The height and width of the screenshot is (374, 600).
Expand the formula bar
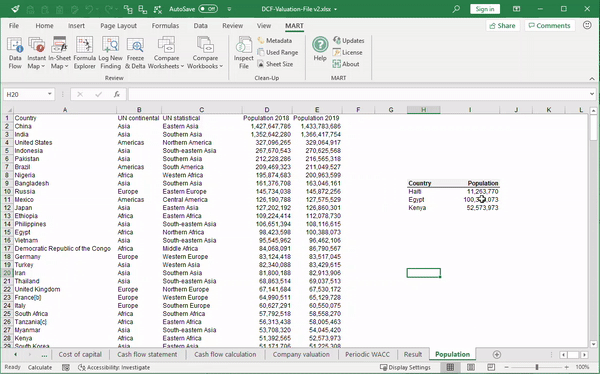(592, 94)
